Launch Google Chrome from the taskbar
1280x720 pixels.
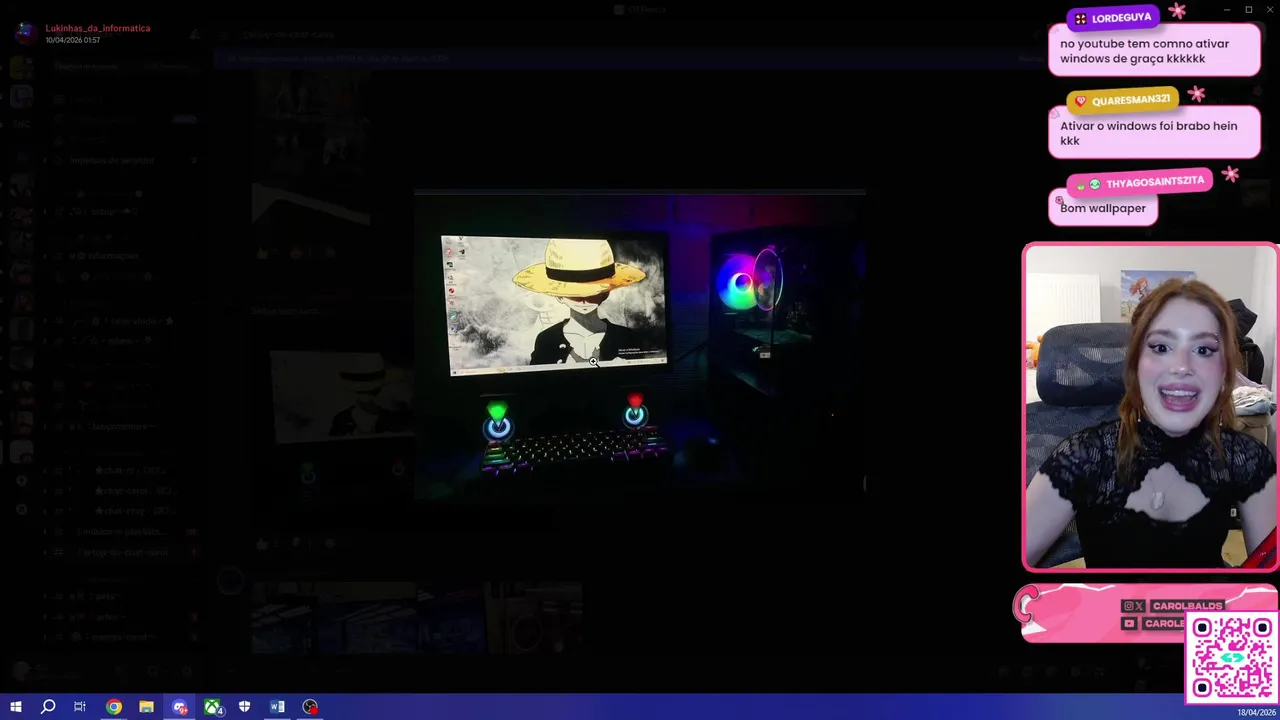pyautogui.click(x=114, y=707)
